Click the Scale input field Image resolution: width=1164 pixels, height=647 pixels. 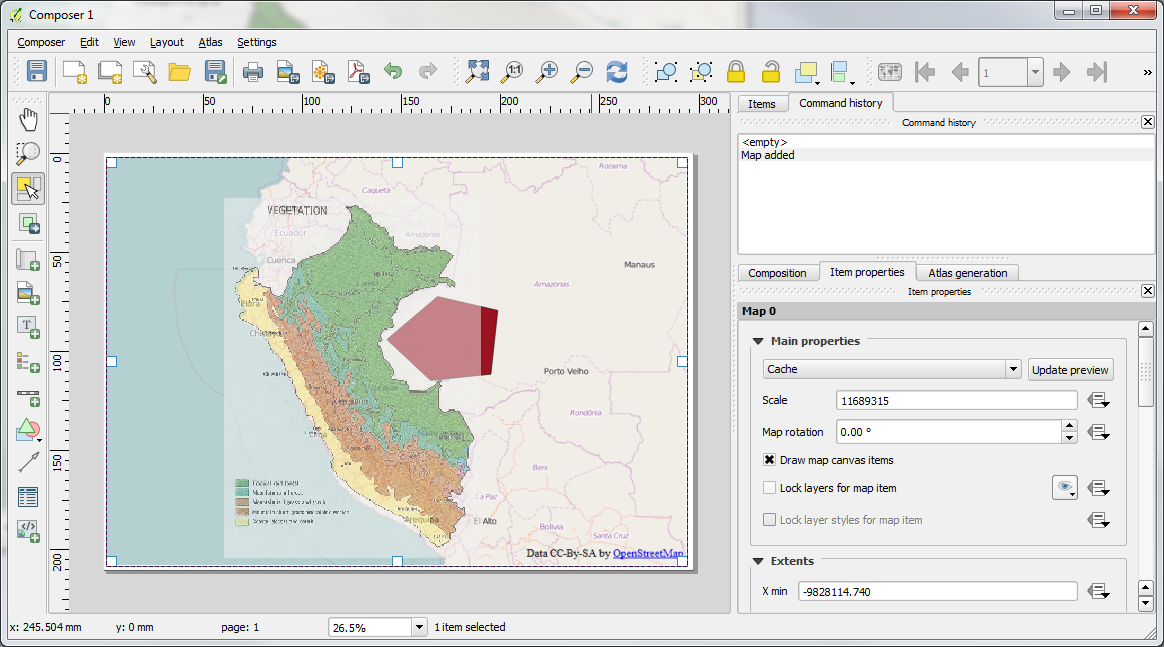956,400
